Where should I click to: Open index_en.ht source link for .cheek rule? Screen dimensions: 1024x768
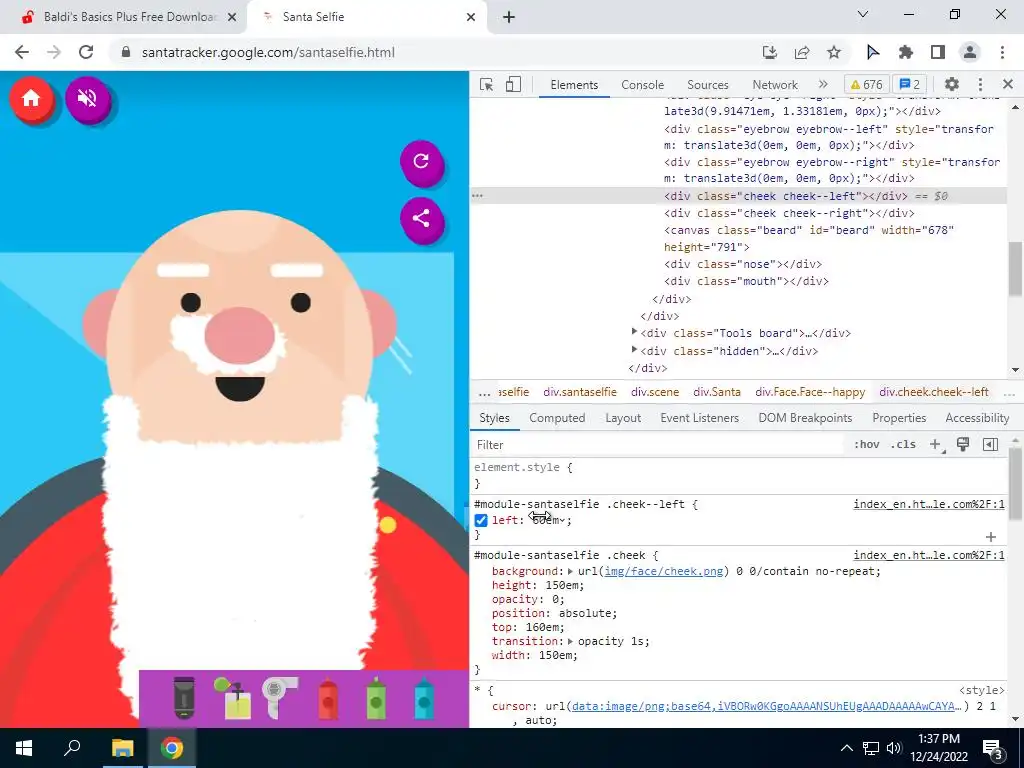click(929, 555)
